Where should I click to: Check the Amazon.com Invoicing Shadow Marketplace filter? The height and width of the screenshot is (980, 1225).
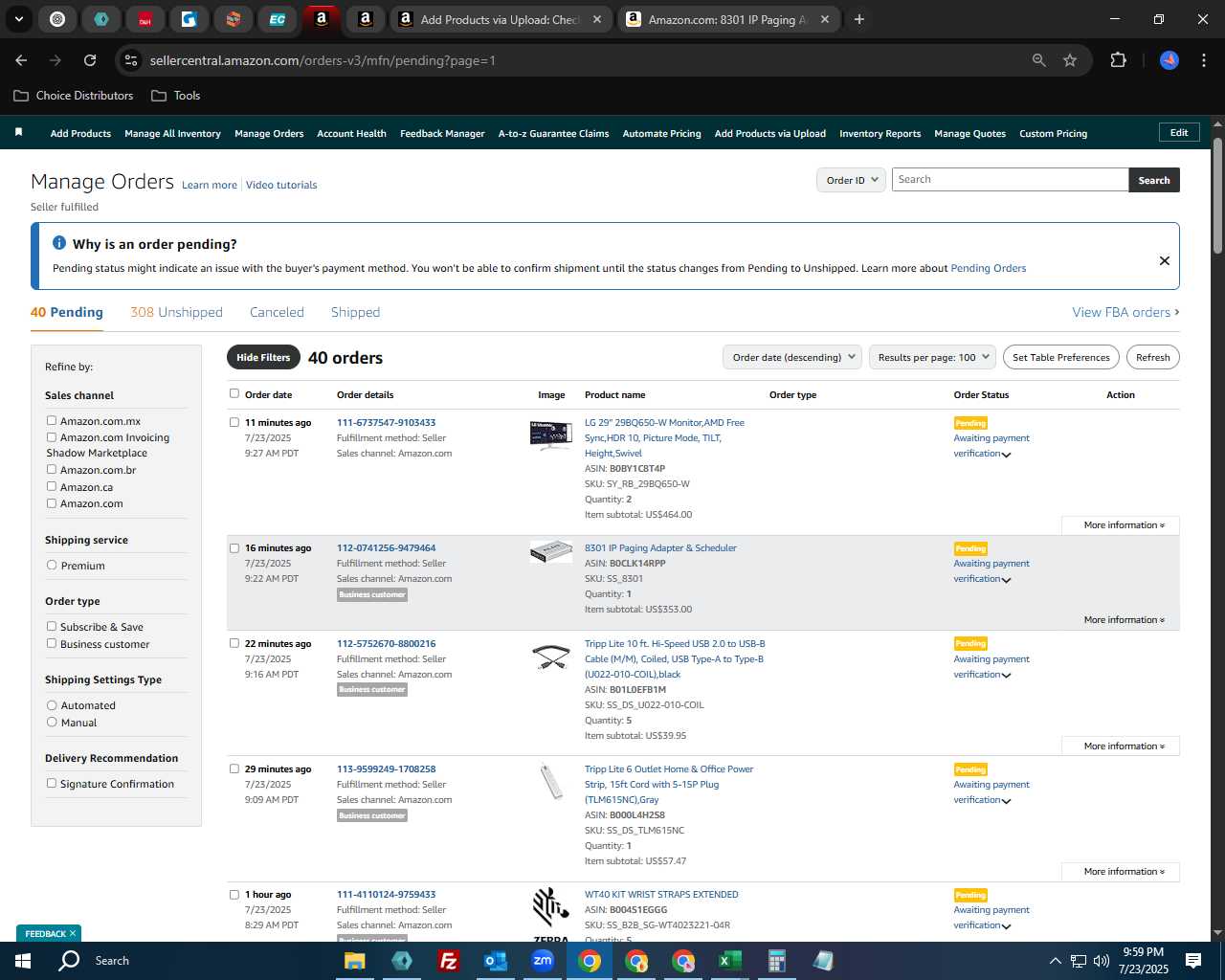[x=52, y=437]
